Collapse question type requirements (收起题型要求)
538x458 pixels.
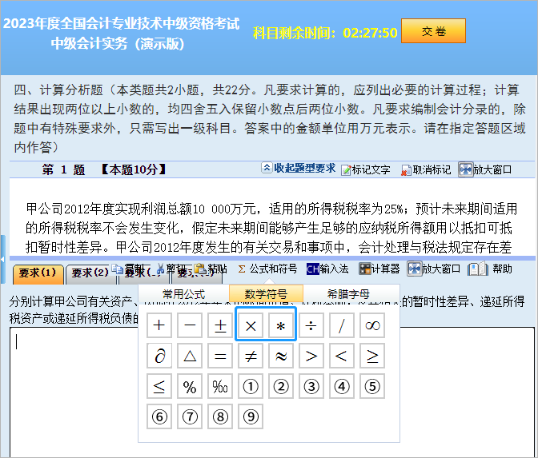[299, 168]
